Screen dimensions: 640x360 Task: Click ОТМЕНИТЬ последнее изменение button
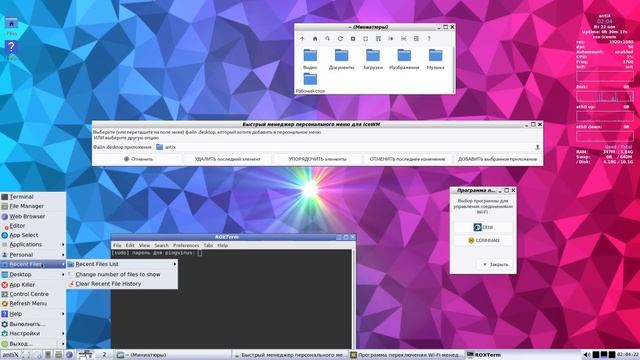click(x=407, y=159)
